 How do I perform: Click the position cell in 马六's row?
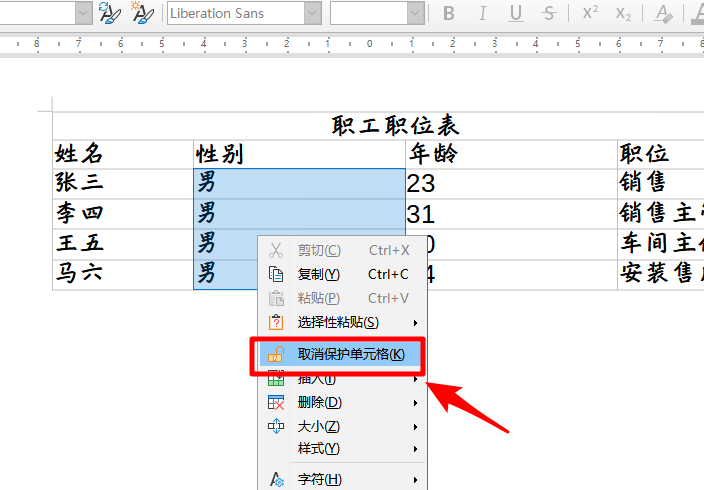point(661,273)
